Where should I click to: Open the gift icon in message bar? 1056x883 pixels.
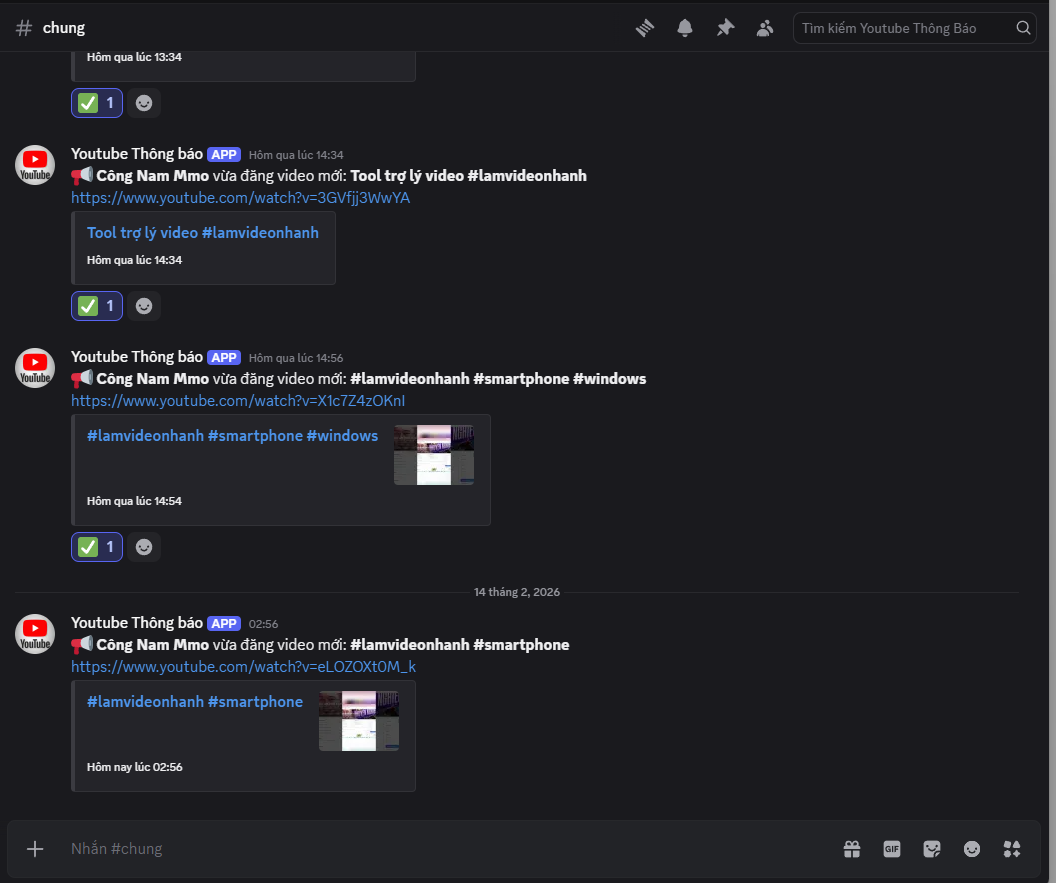coord(852,849)
